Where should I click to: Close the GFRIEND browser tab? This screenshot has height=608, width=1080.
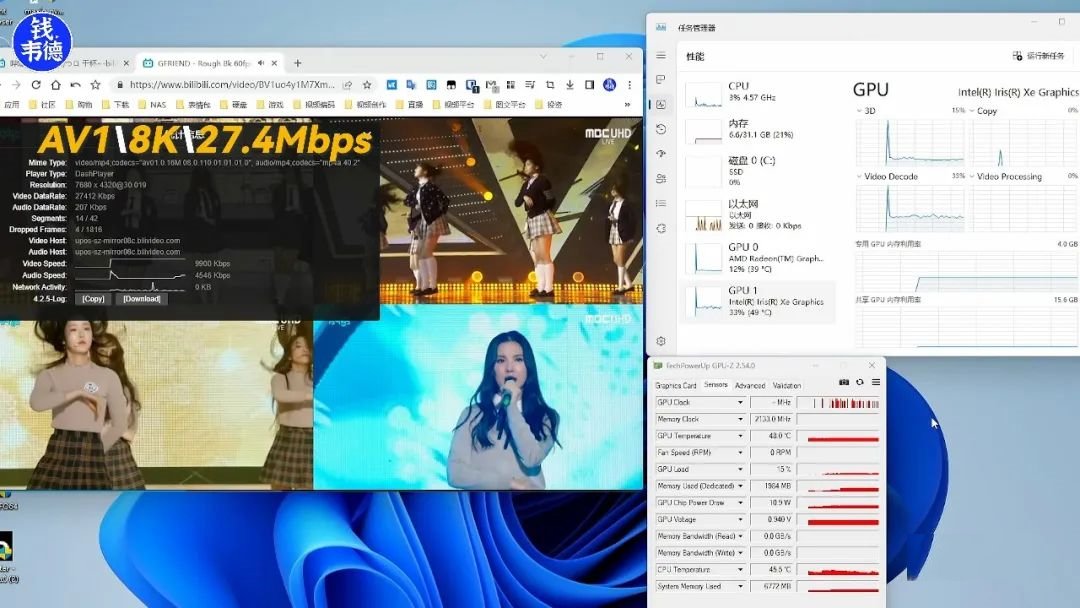coord(274,63)
